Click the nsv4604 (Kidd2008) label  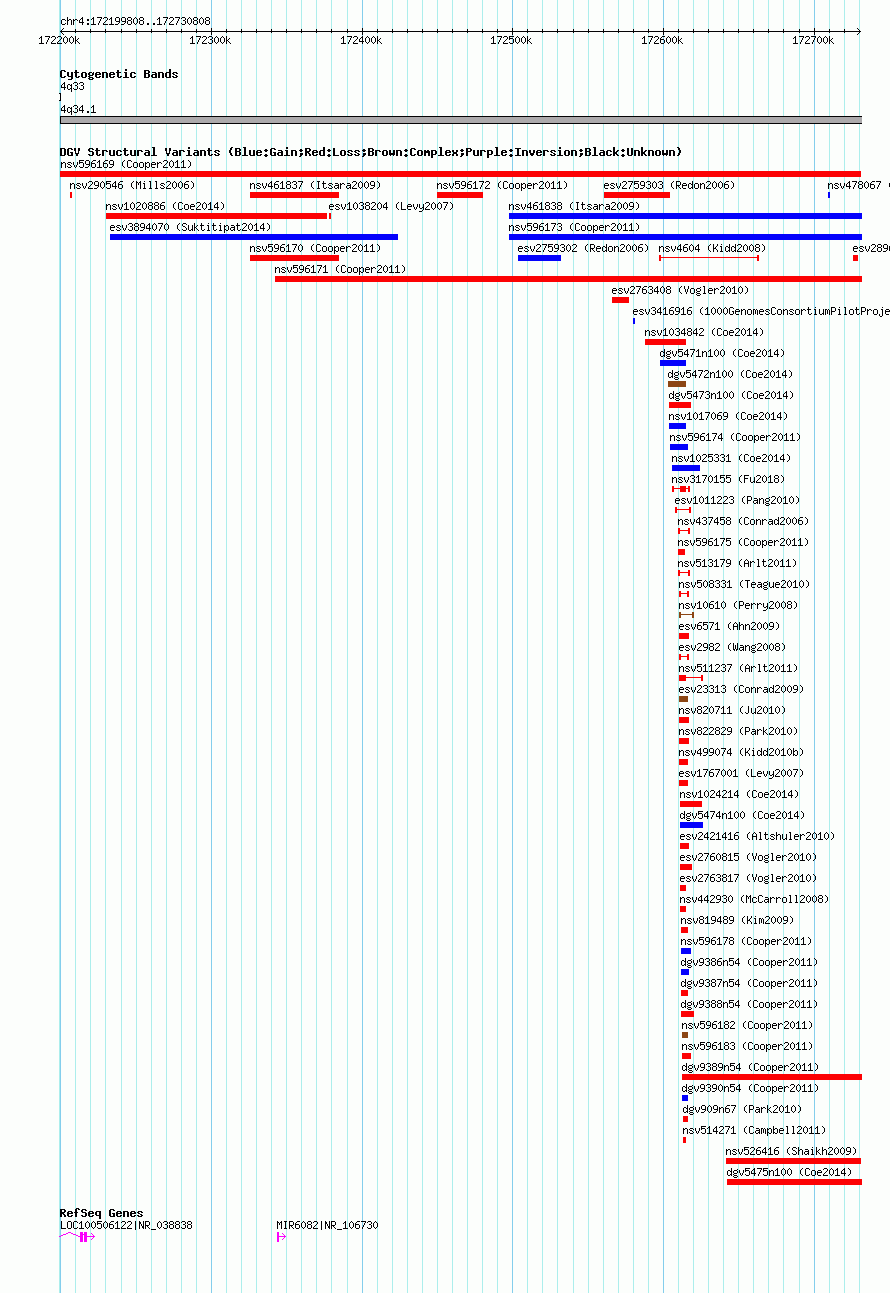[712, 248]
